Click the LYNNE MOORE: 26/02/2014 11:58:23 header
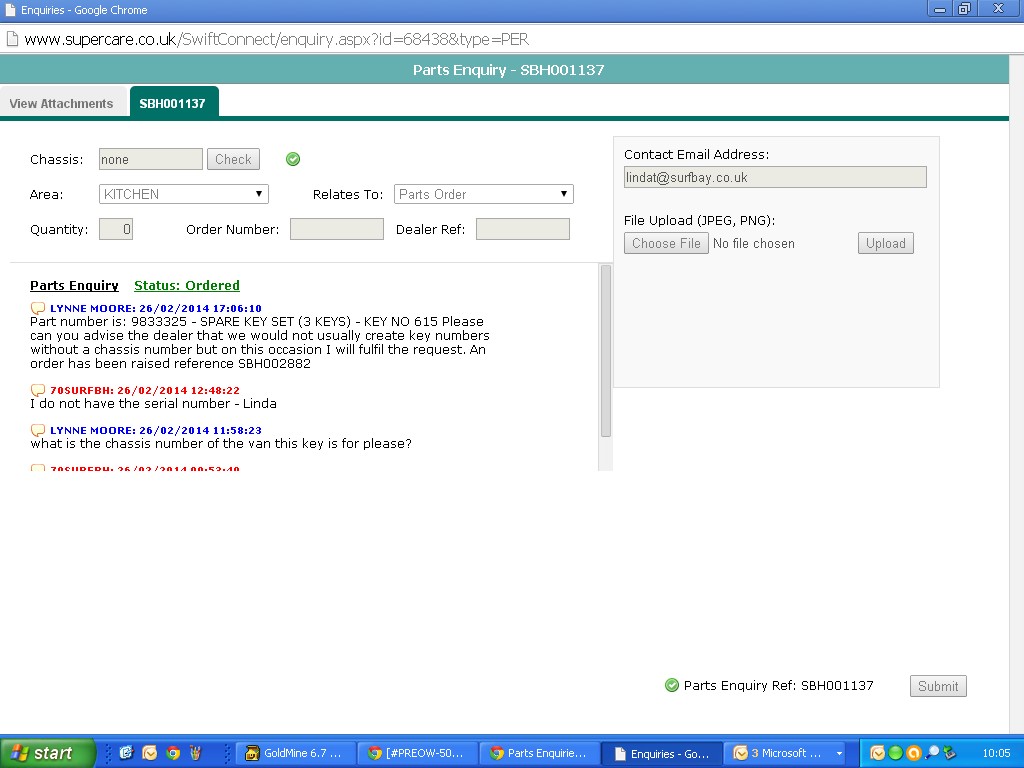 point(156,430)
